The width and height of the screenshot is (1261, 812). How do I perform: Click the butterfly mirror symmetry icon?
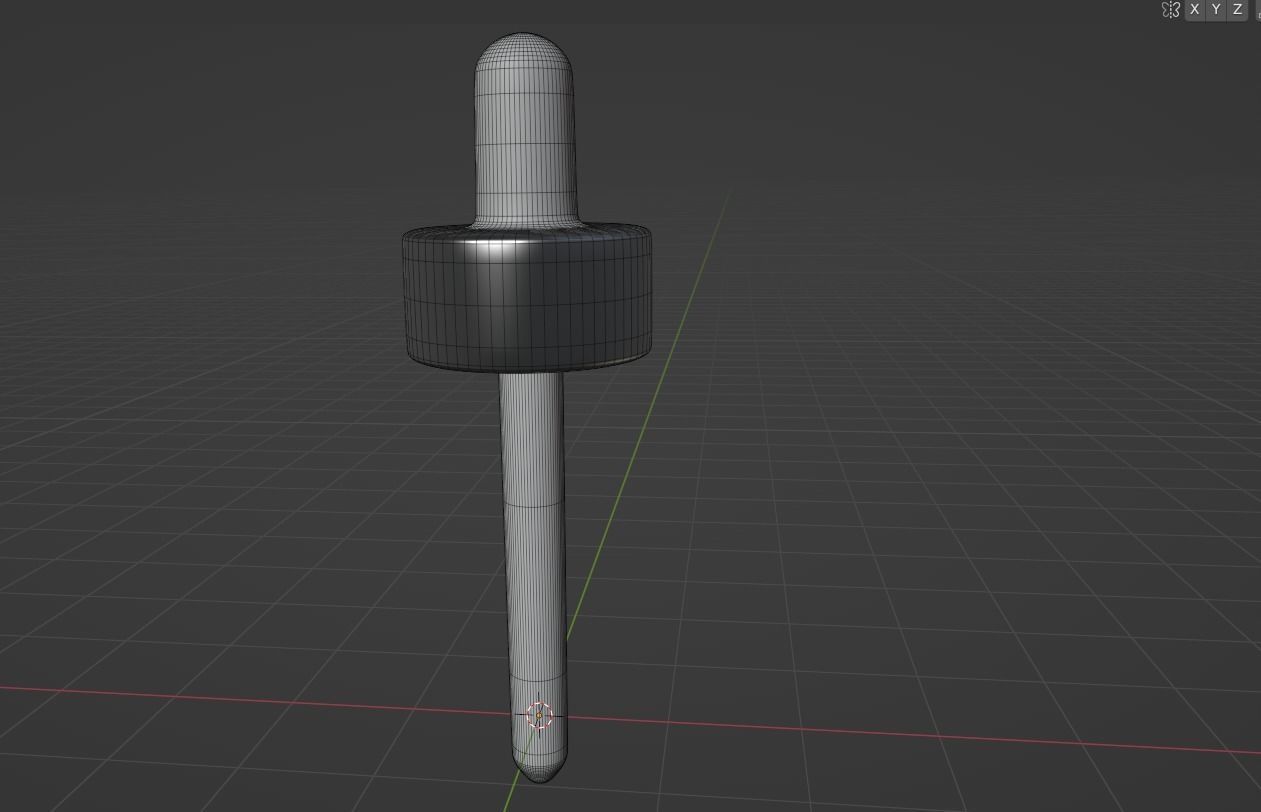coord(1171,9)
